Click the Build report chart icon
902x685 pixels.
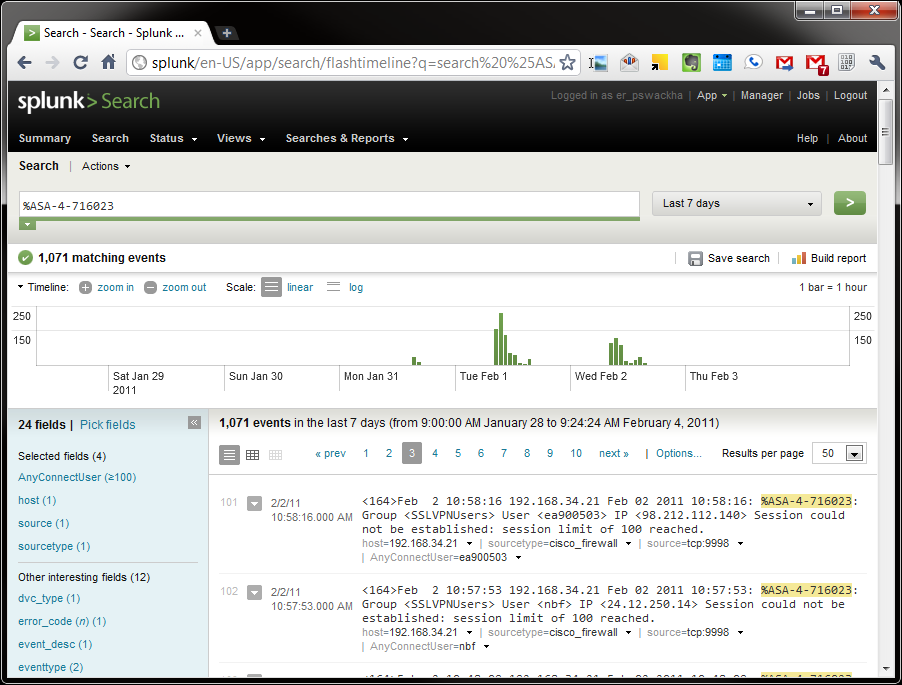798,258
